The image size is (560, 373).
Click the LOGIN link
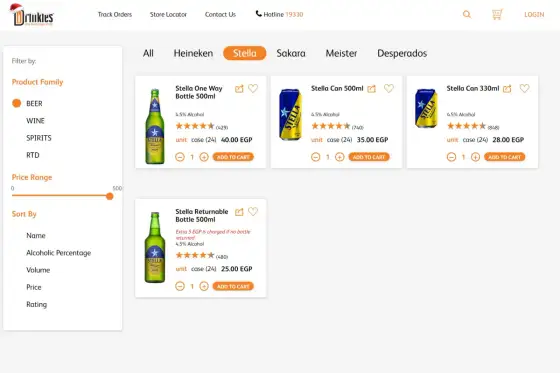click(x=534, y=14)
